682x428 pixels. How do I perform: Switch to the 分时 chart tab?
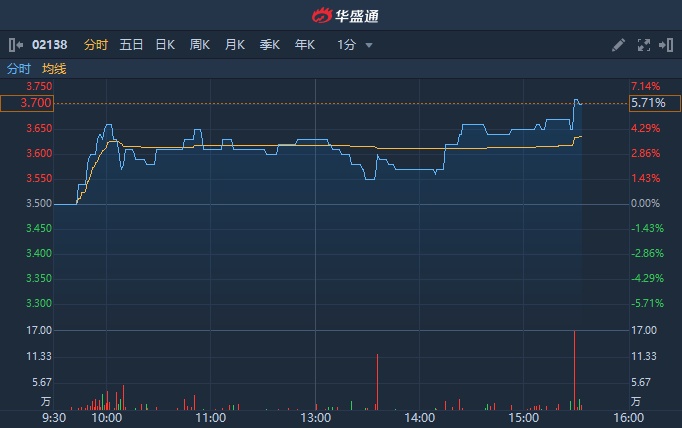[96, 45]
